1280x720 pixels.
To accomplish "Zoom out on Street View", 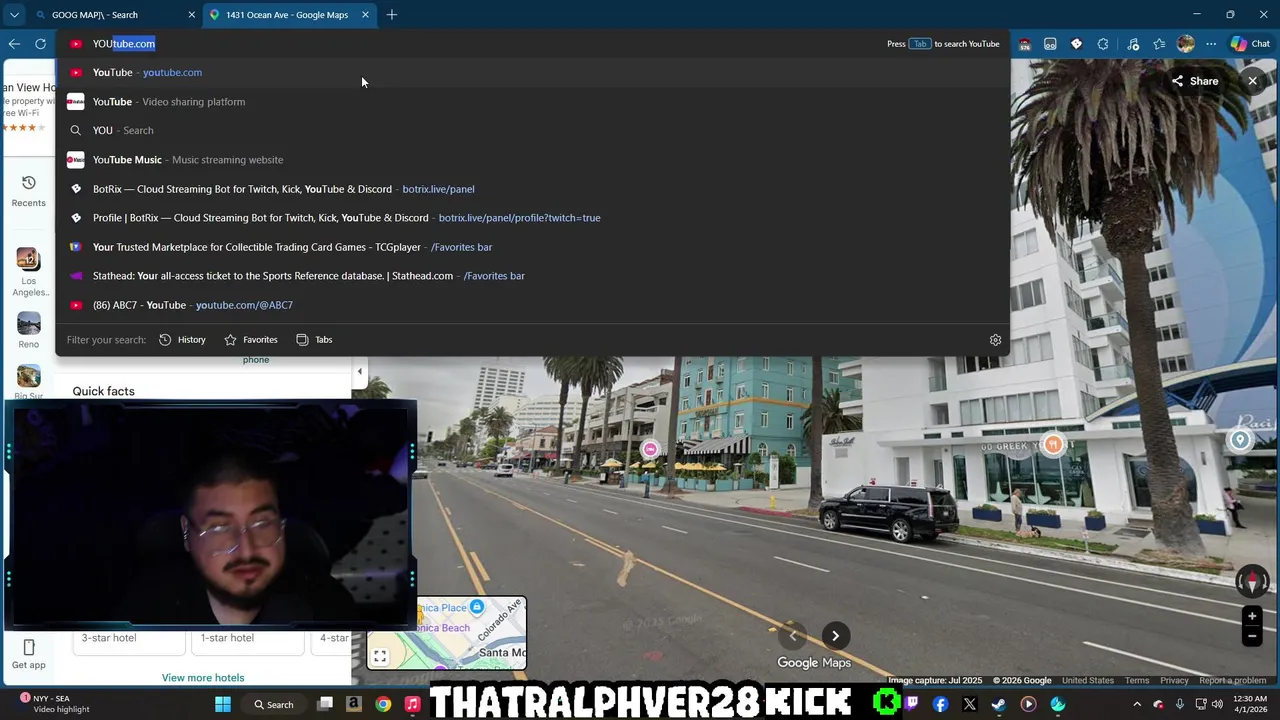I will 1251,636.
